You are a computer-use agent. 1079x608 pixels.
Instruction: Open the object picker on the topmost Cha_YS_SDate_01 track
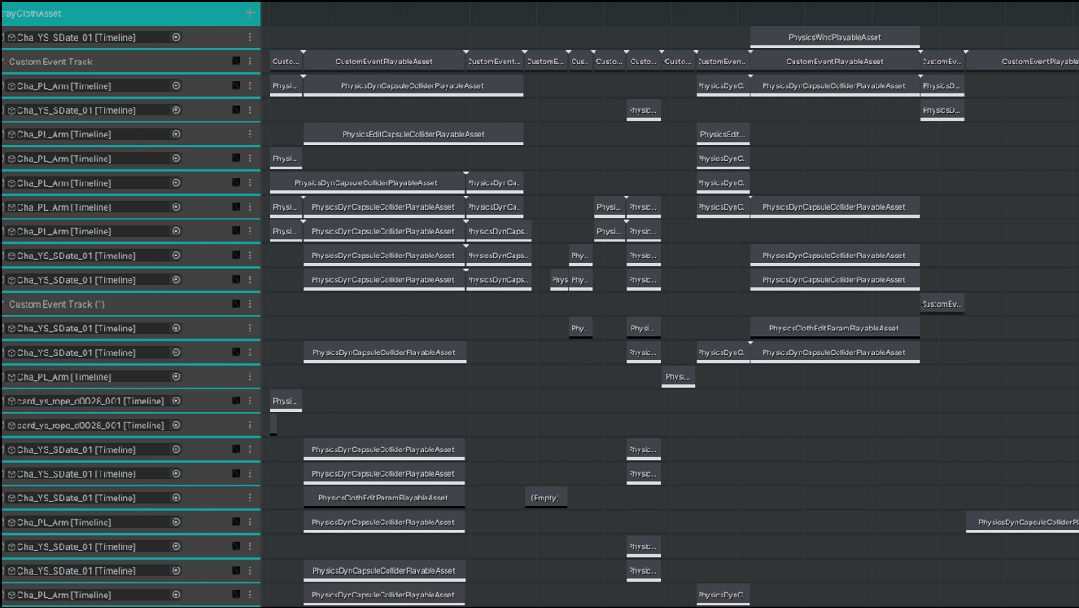point(177,37)
